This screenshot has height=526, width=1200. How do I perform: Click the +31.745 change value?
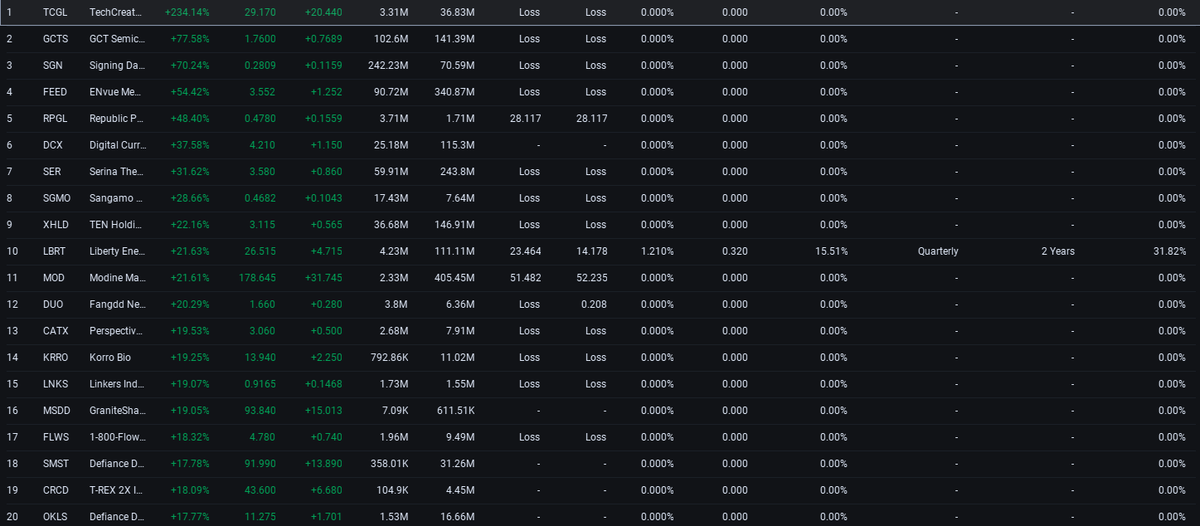[322, 277]
